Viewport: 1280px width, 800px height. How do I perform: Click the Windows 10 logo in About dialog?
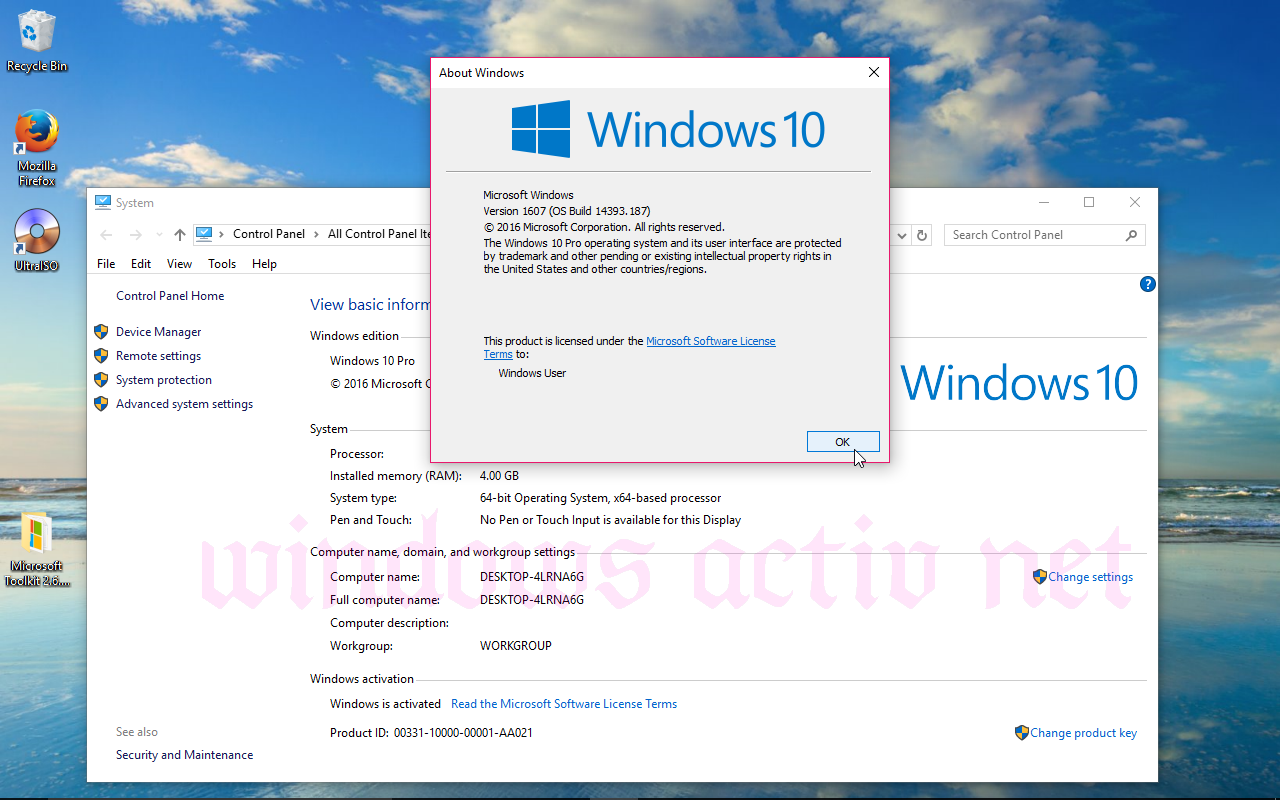pyautogui.click(x=668, y=129)
